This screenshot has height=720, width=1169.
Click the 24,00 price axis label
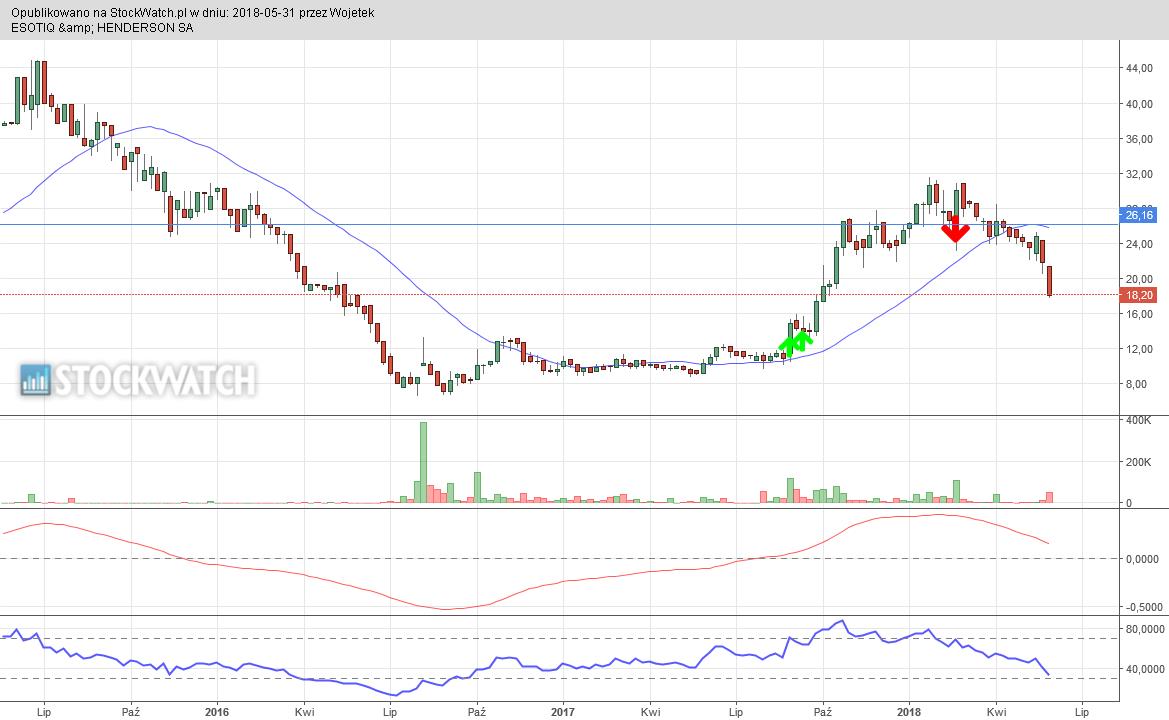click(1139, 244)
